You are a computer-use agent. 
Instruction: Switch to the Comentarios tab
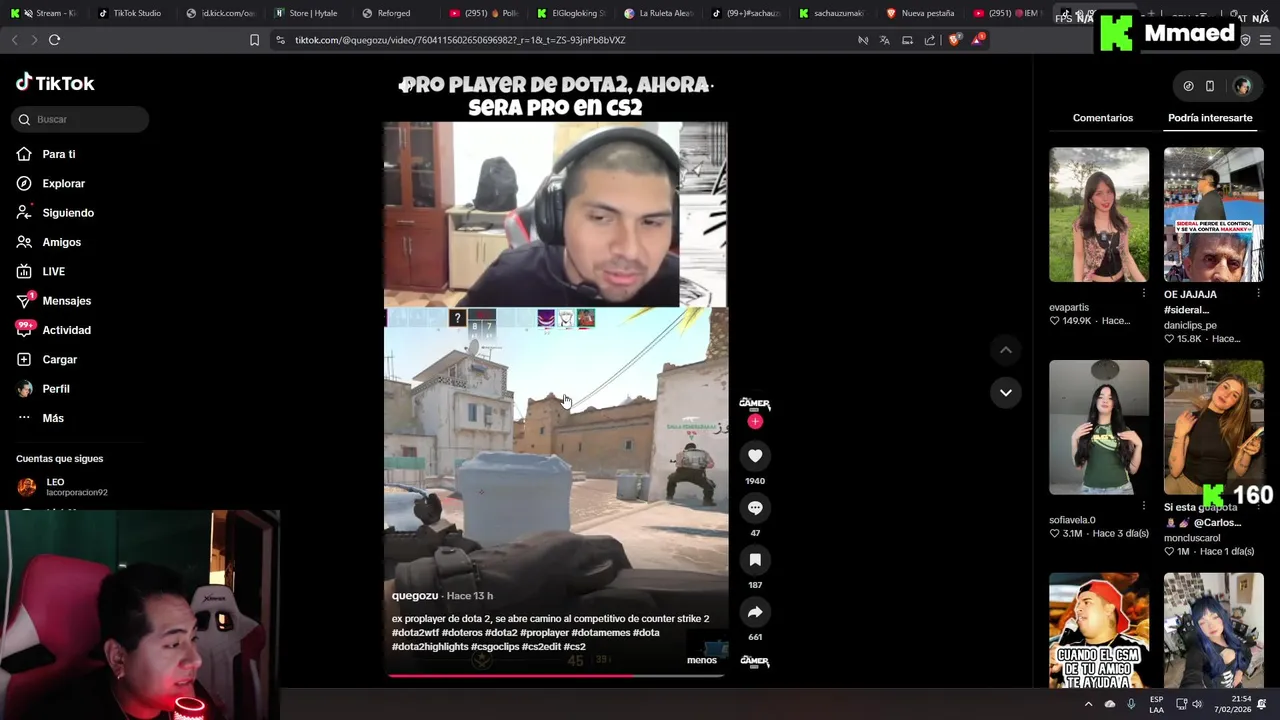point(1103,118)
